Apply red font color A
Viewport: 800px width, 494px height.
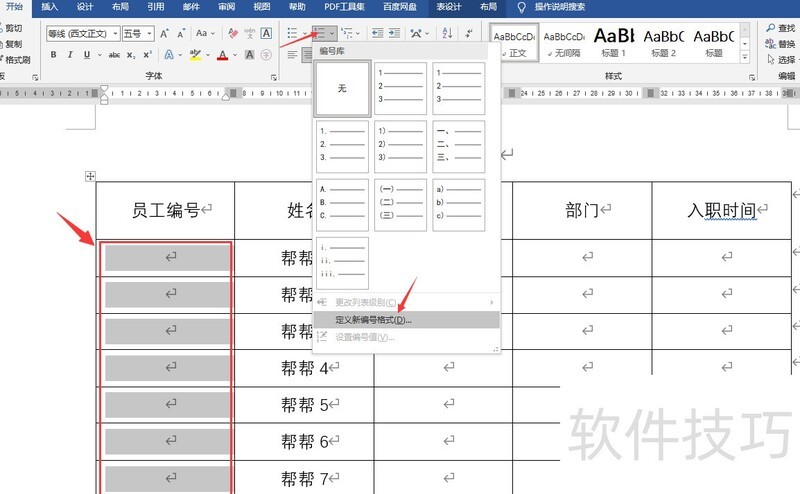click(x=222, y=55)
